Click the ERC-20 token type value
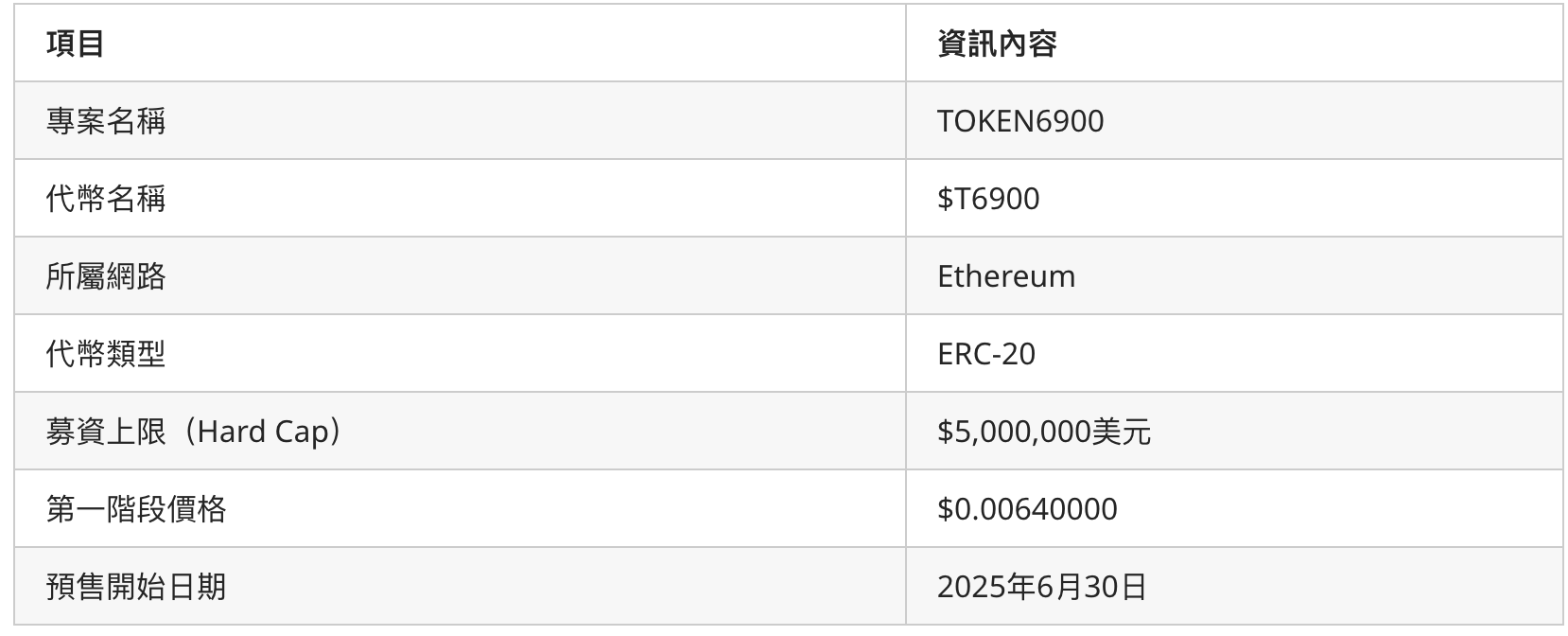 tap(985, 354)
